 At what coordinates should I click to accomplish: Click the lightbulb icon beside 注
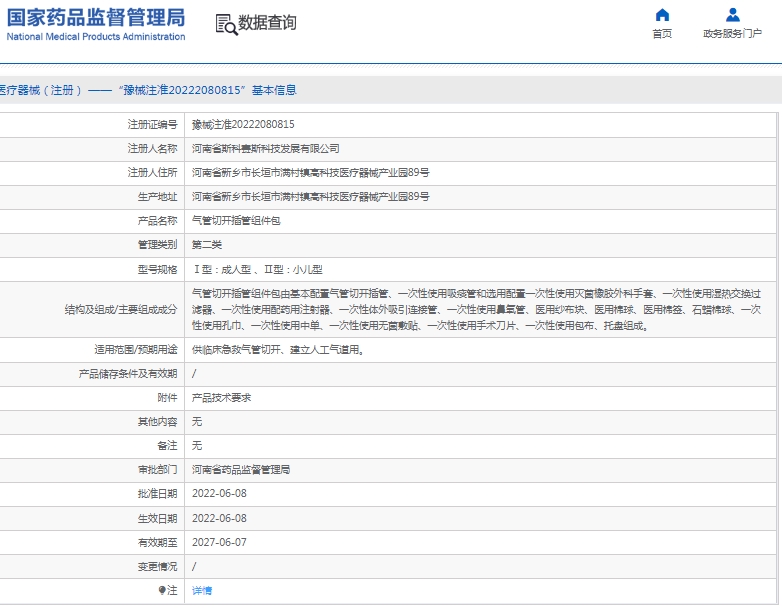162,591
